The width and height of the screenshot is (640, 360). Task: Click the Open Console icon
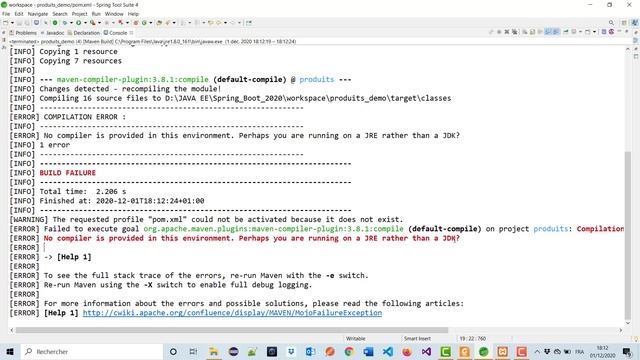pos(587,32)
